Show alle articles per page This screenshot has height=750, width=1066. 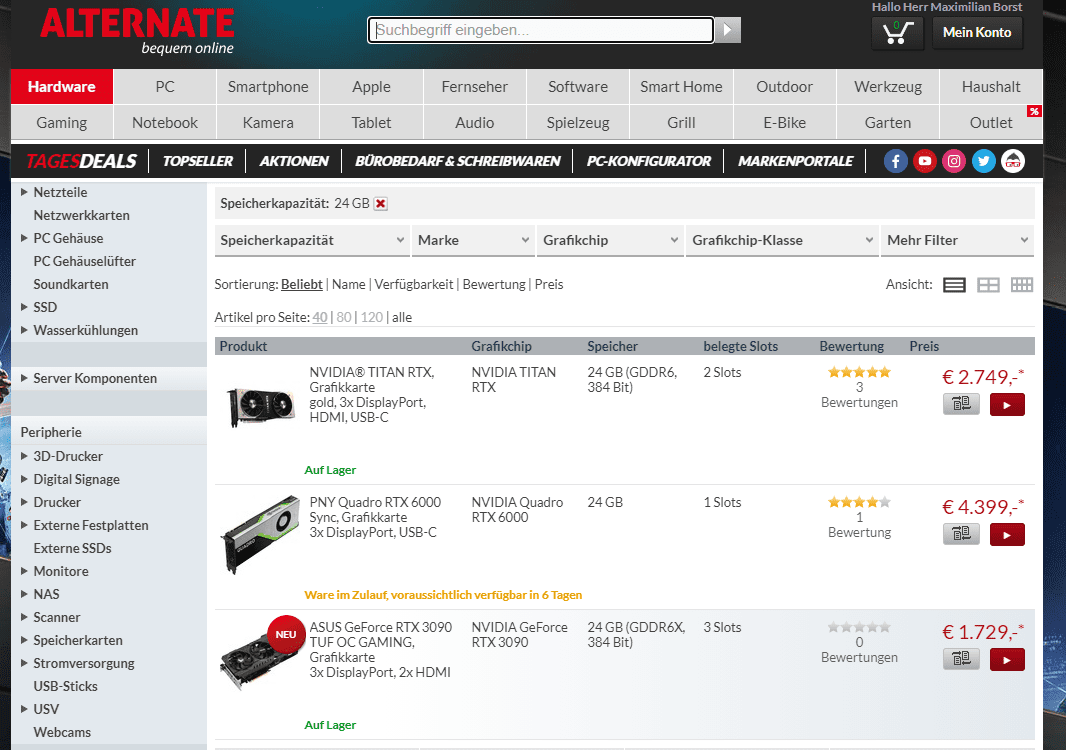[402, 318]
